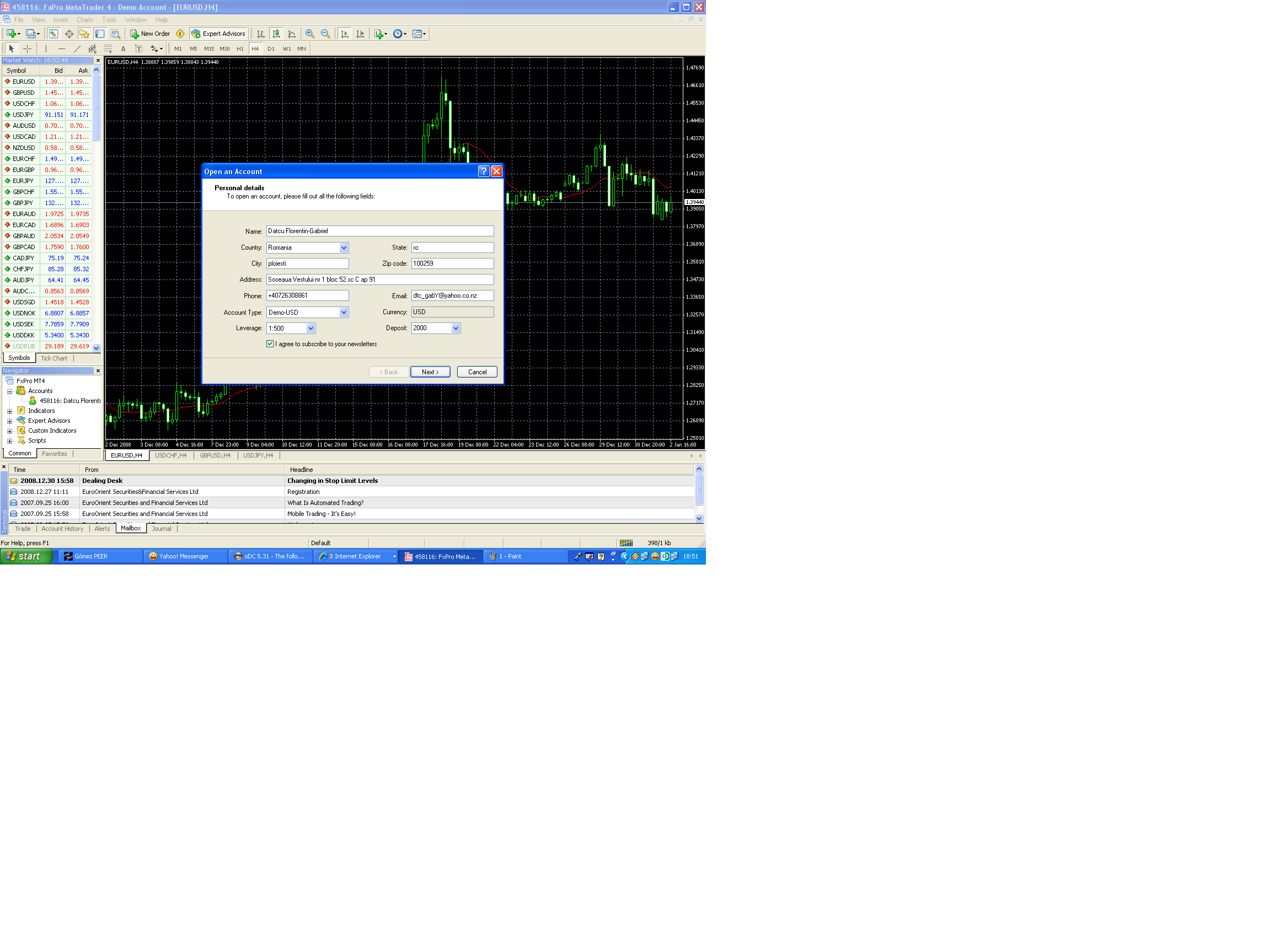
Task: Open the Strategy Tester magnifier icon
Action: [115, 34]
